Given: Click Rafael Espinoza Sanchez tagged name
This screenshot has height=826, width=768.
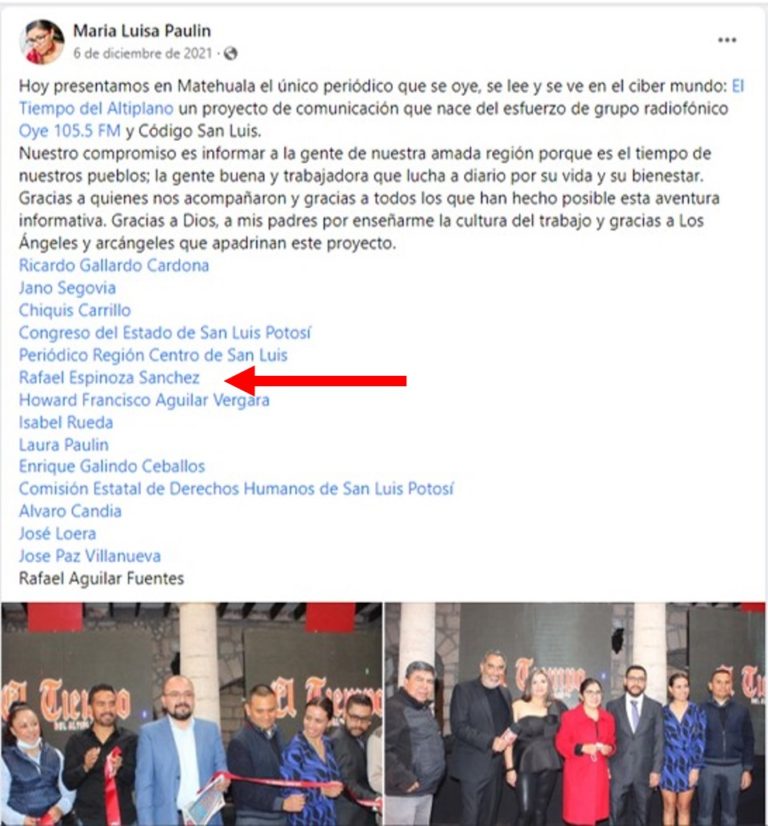Looking at the screenshot, I should (109, 378).
